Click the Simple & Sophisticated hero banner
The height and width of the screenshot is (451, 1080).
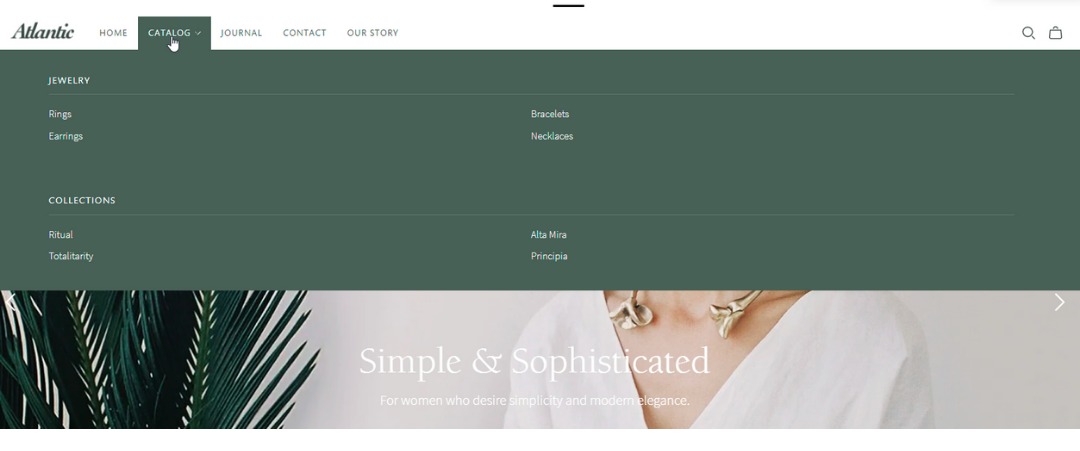pyautogui.click(x=534, y=361)
